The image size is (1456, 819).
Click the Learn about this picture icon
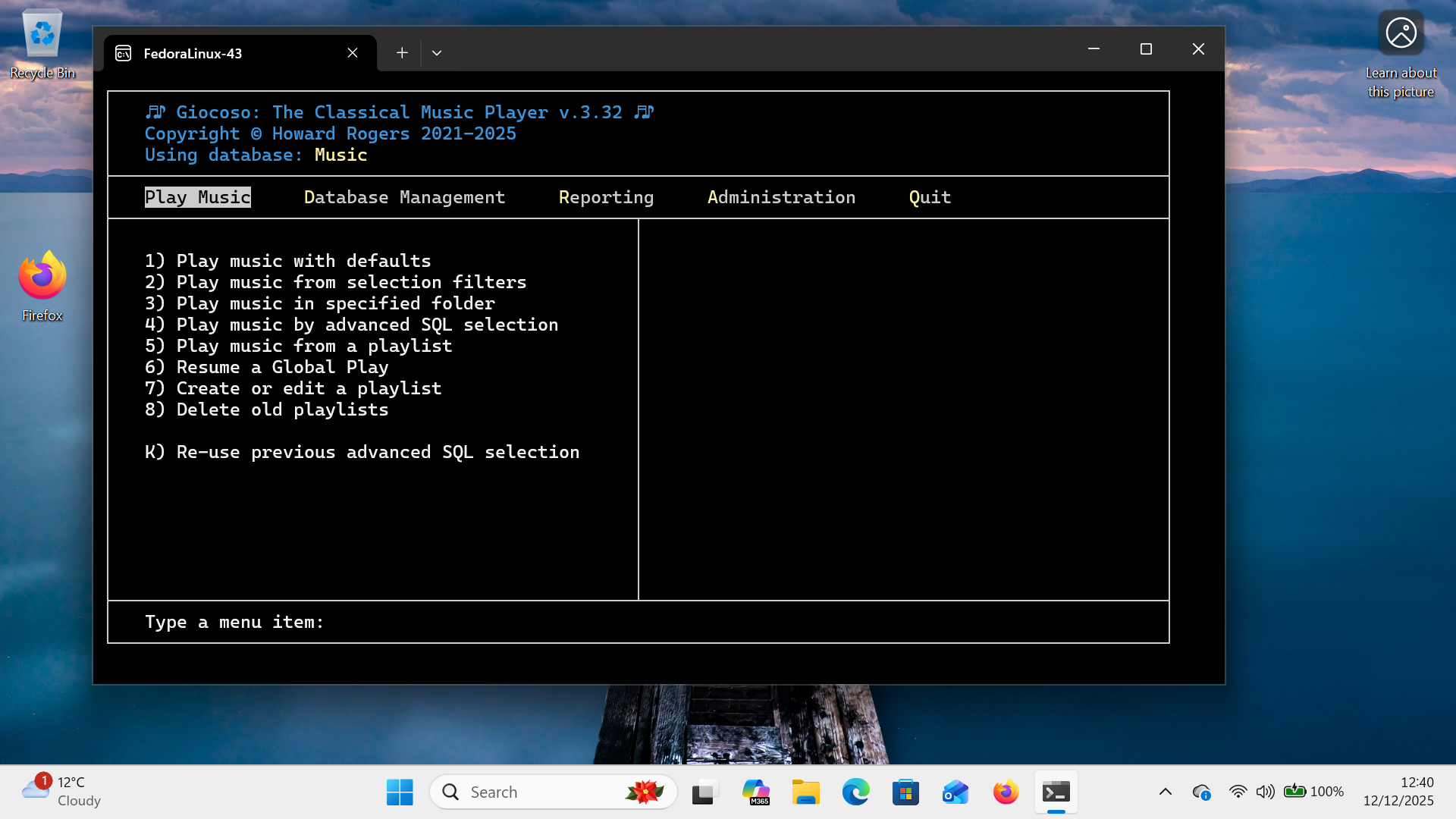1401,33
